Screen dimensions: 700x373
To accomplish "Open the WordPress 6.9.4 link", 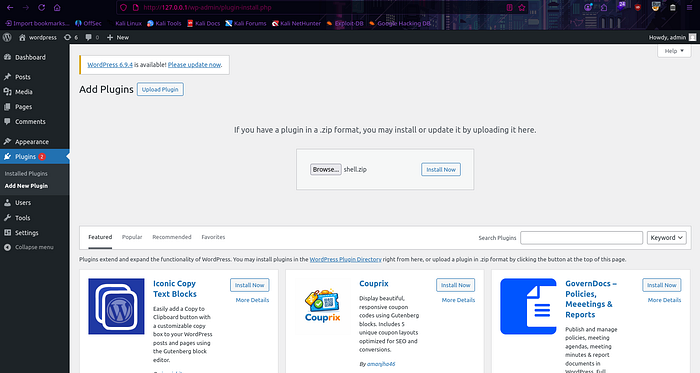I will point(110,65).
